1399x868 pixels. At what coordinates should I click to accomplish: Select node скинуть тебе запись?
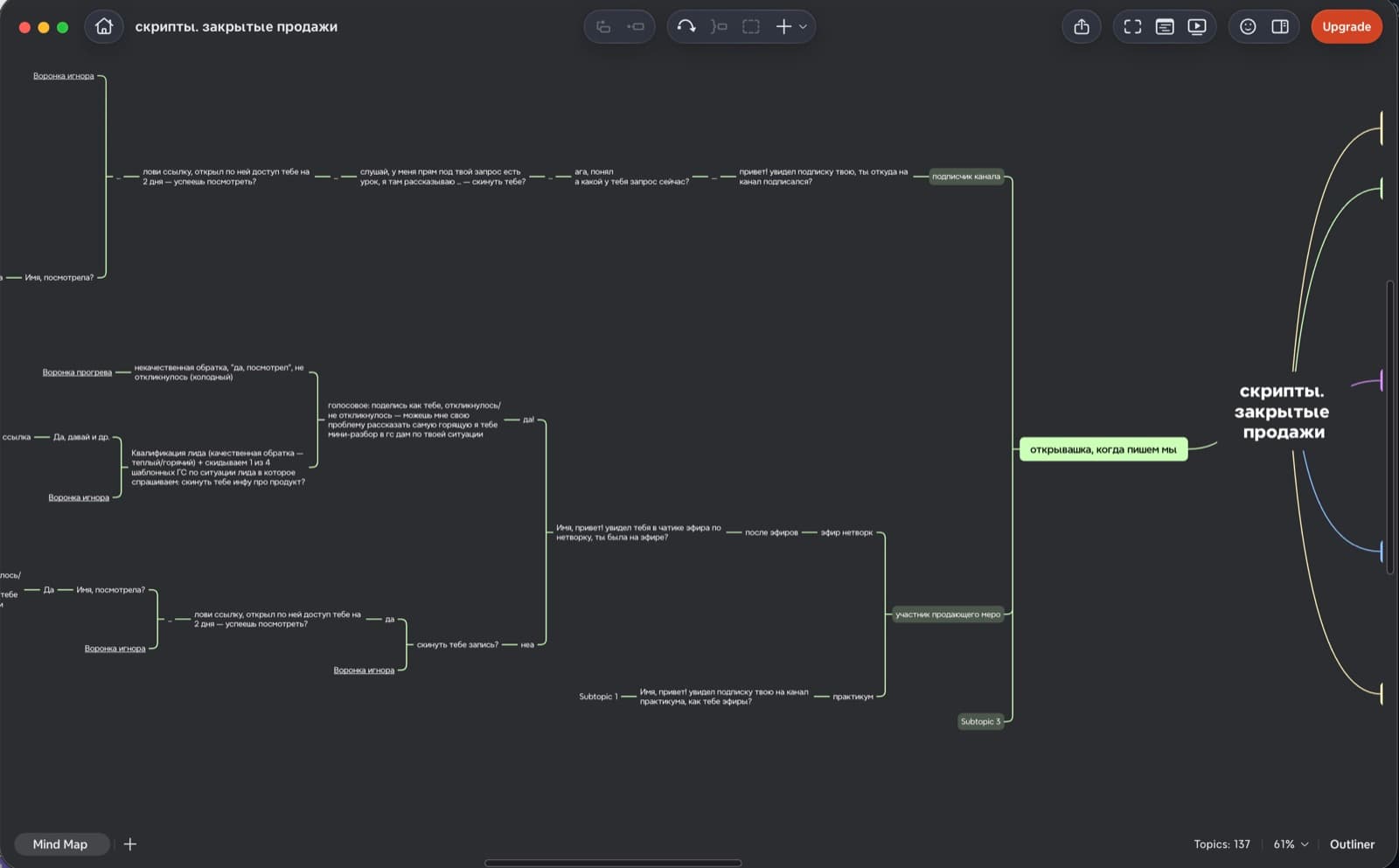(x=457, y=644)
